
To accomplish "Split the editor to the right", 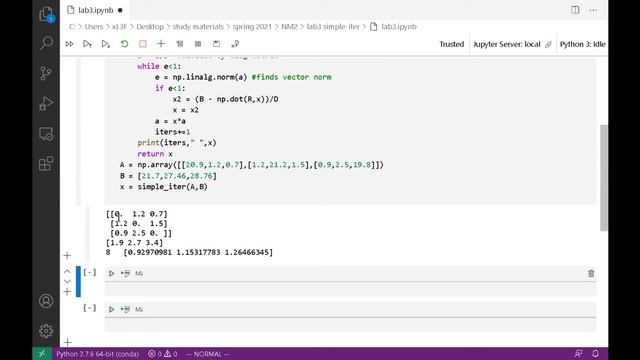I will point(575,10).
